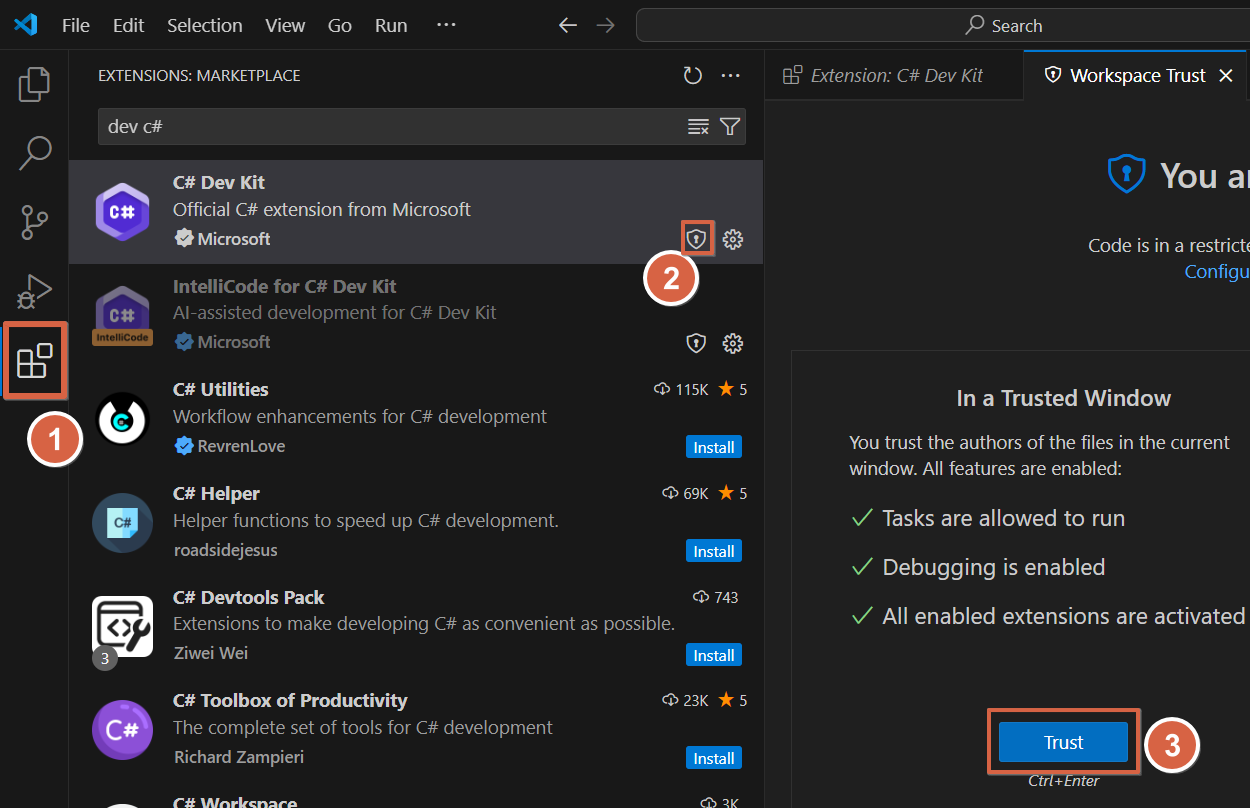Click C# Toolbox of Productivity logo
This screenshot has height=808, width=1250.
[x=122, y=730]
